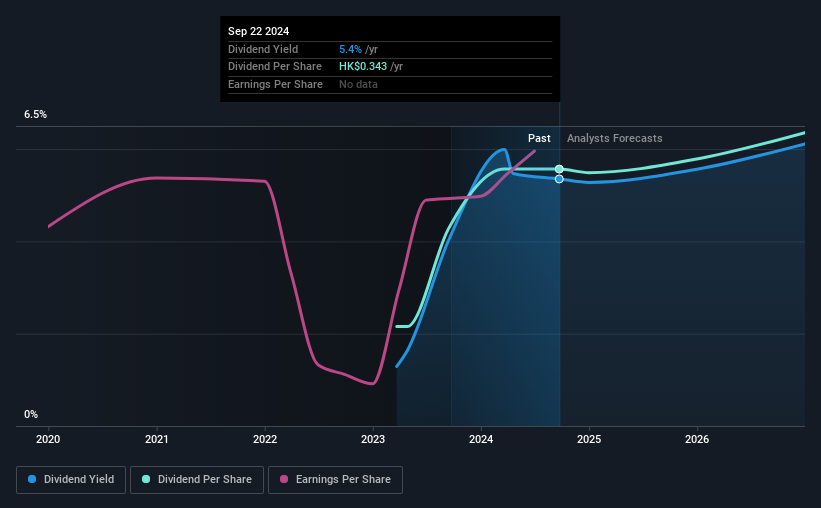The width and height of the screenshot is (821, 508).
Task: Click the 2026 x-axis label
Action: click(697, 439)
